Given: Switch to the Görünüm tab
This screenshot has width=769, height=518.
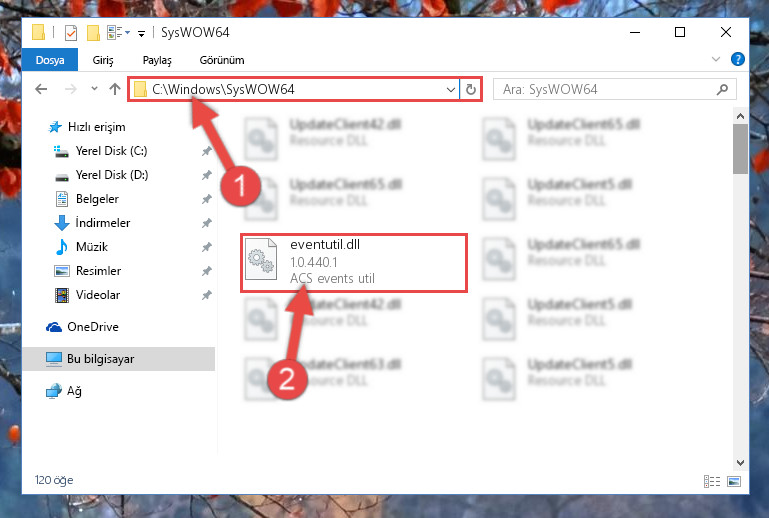Looking at the screenshot, I should pyautogui.click(x=222, y=60).
